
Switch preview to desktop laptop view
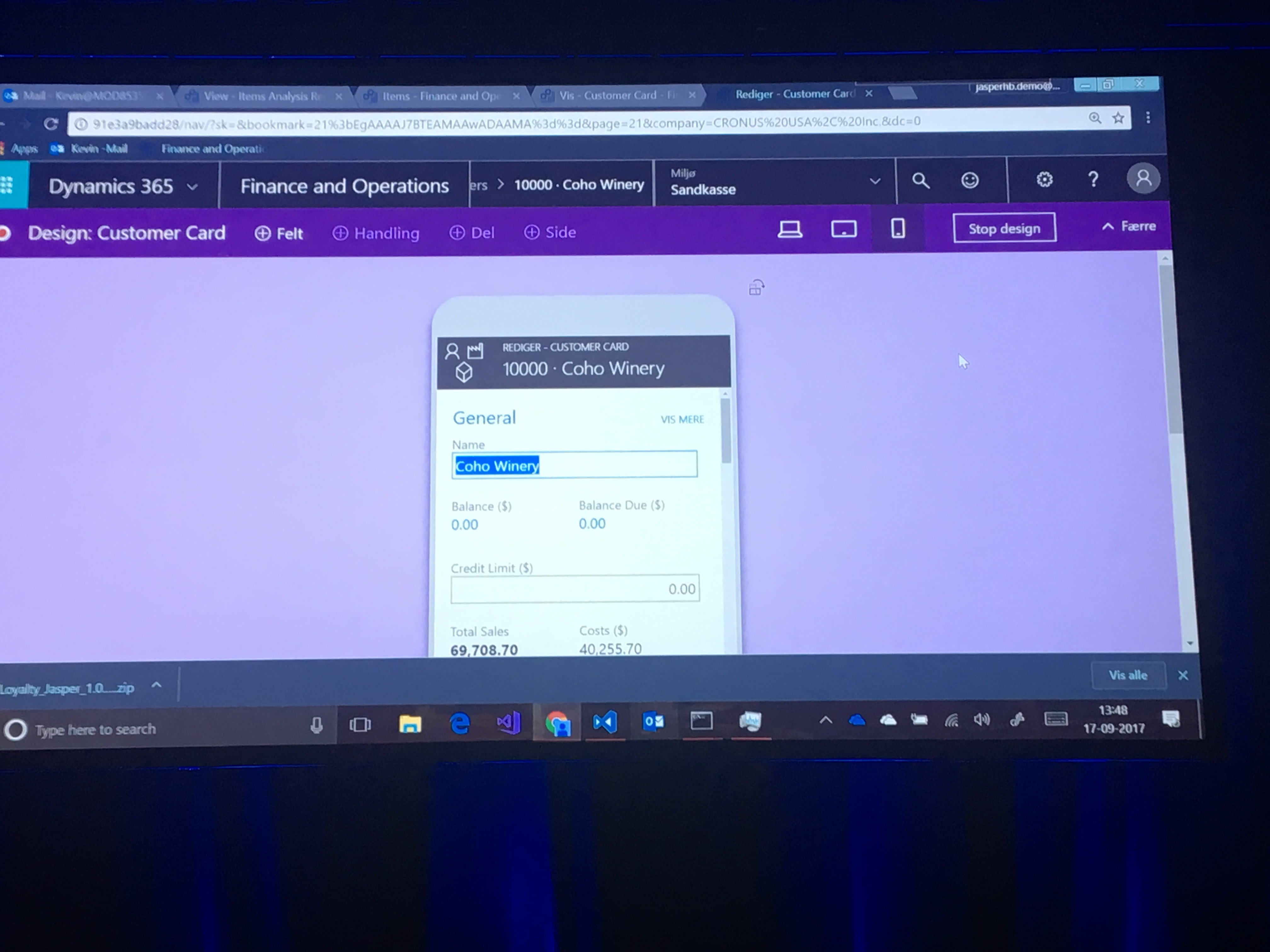[x=789, y=229]
